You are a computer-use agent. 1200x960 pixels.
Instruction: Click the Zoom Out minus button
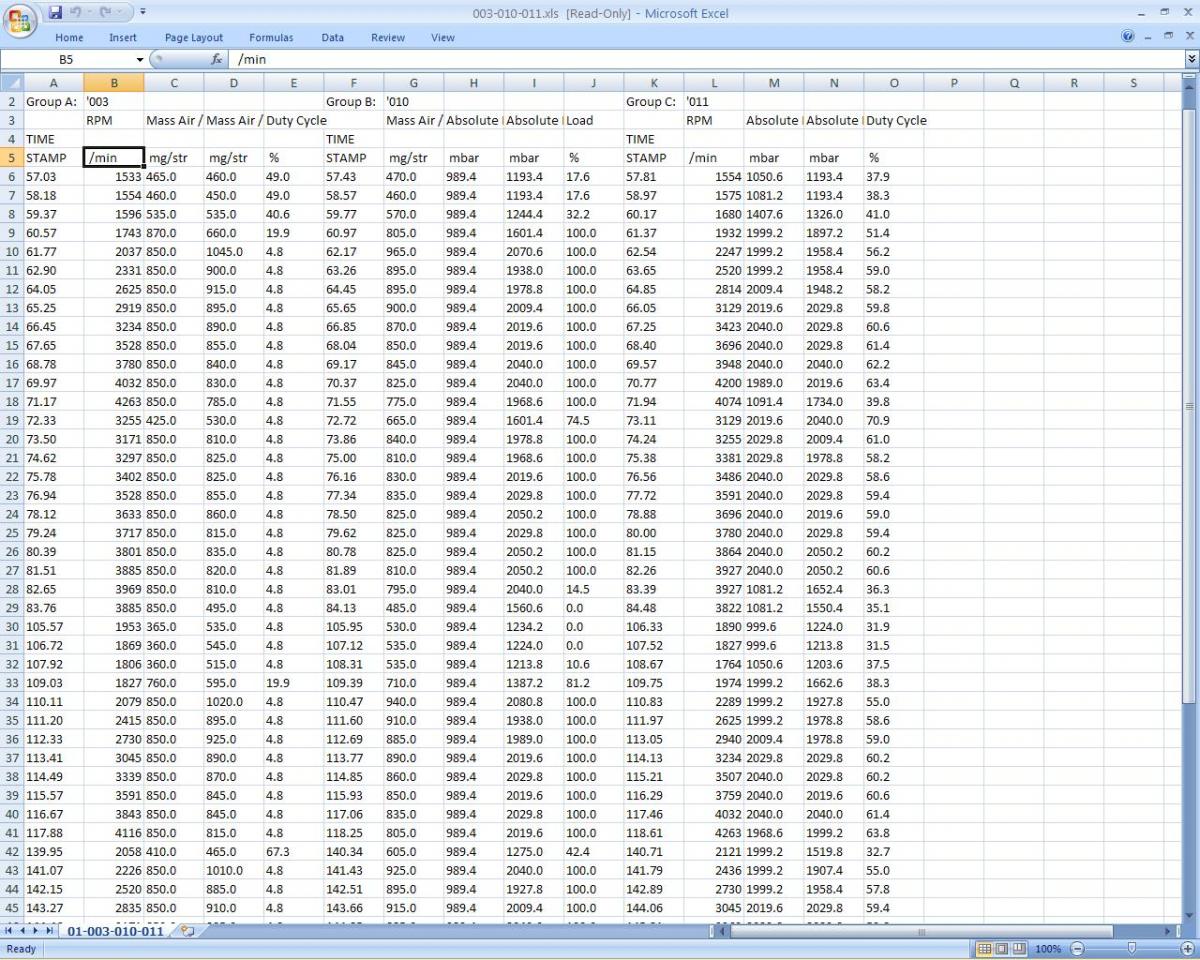1076,948
